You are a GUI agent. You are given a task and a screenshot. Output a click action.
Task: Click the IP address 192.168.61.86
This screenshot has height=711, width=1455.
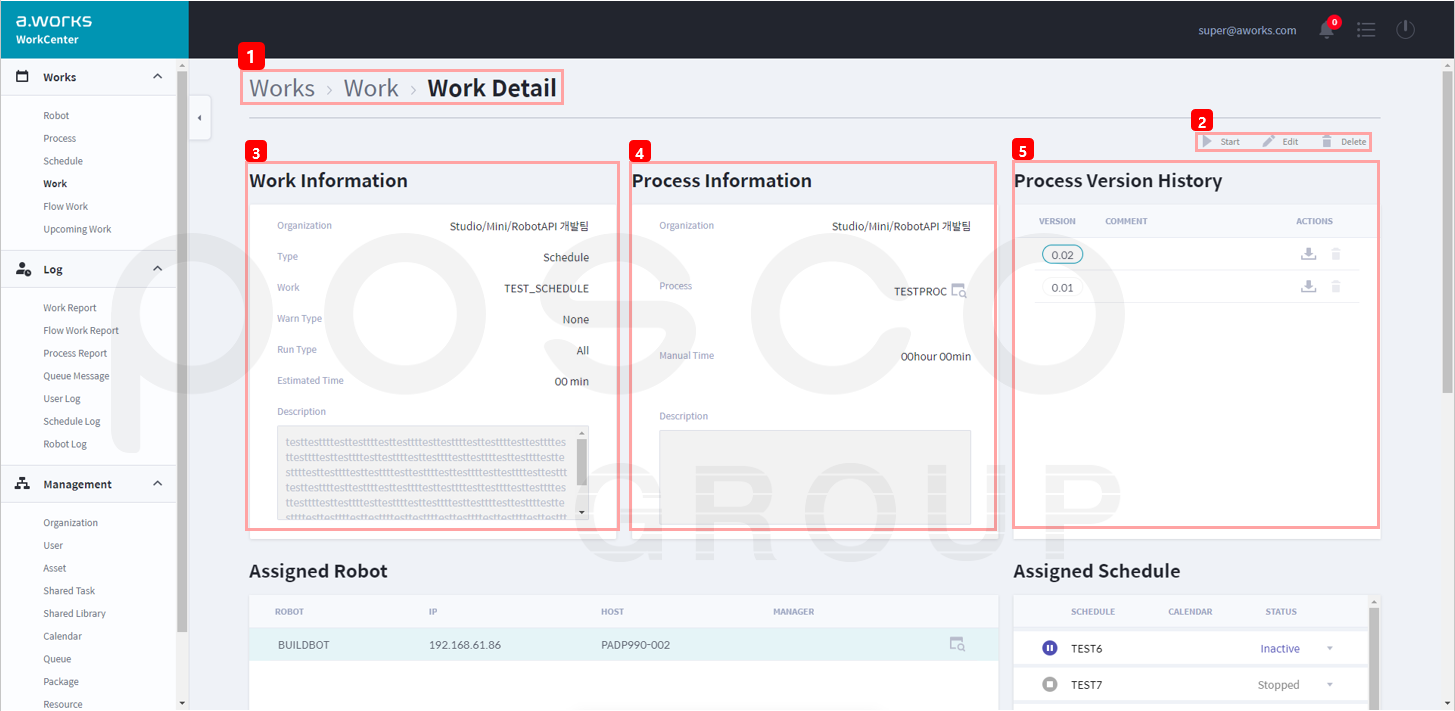tap(465, 645)
